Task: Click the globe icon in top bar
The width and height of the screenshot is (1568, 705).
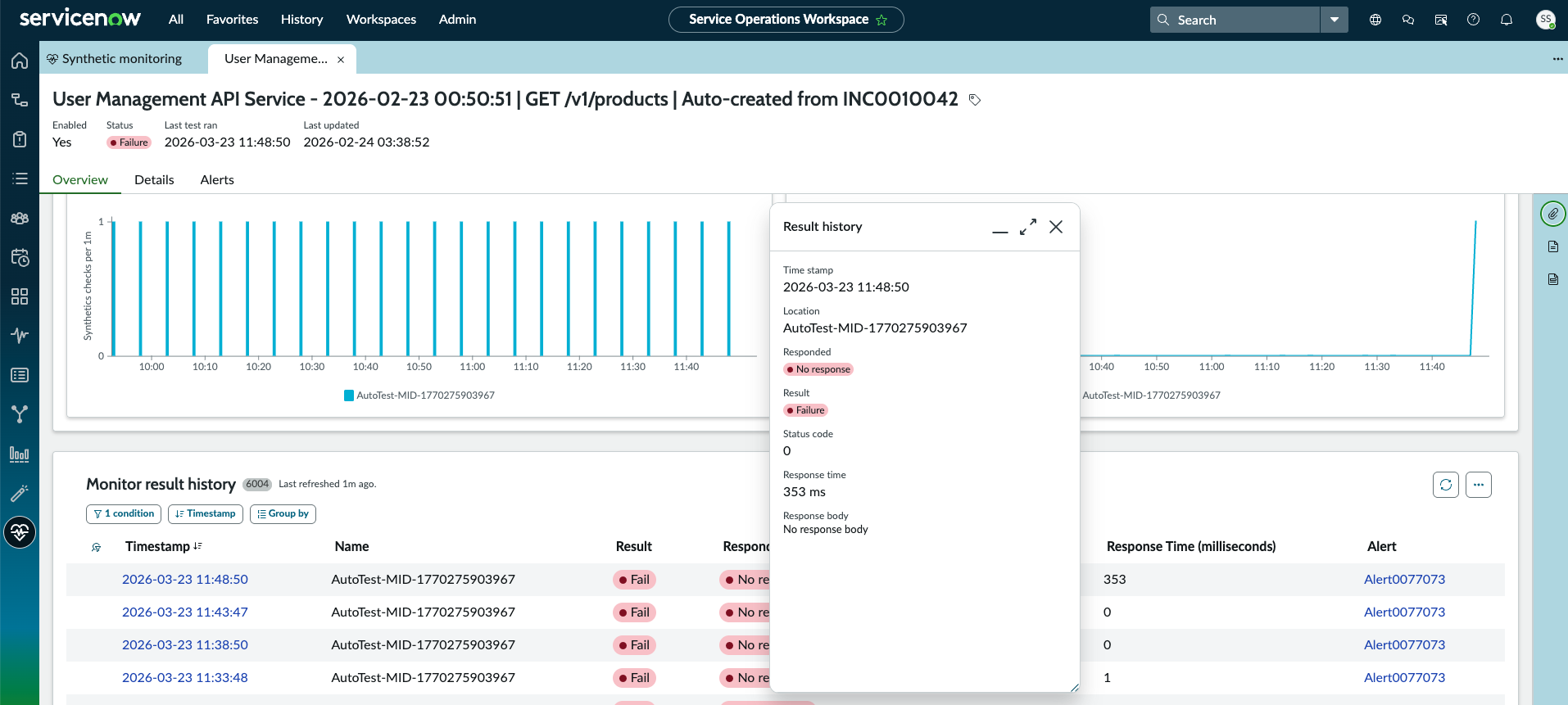Action: point(1375,20)
